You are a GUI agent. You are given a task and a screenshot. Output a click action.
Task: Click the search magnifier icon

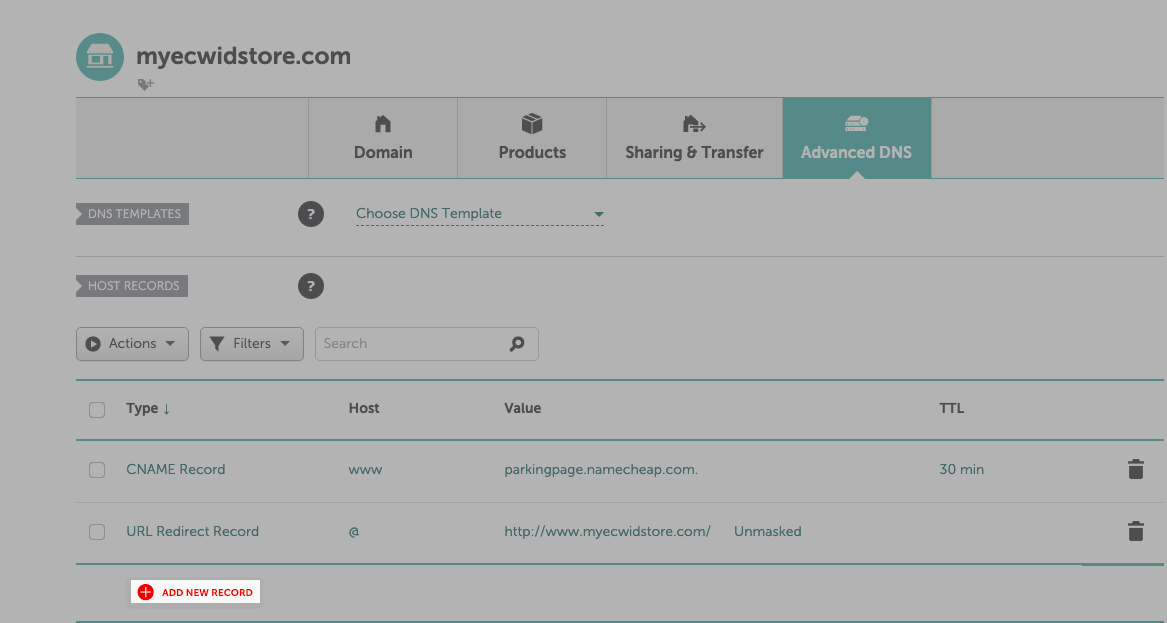[517, 344]
